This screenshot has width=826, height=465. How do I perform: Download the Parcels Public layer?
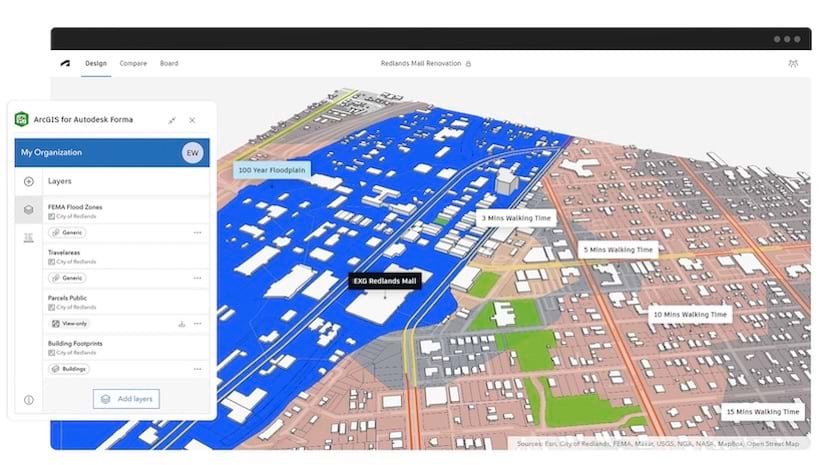[x=182, y=324]
